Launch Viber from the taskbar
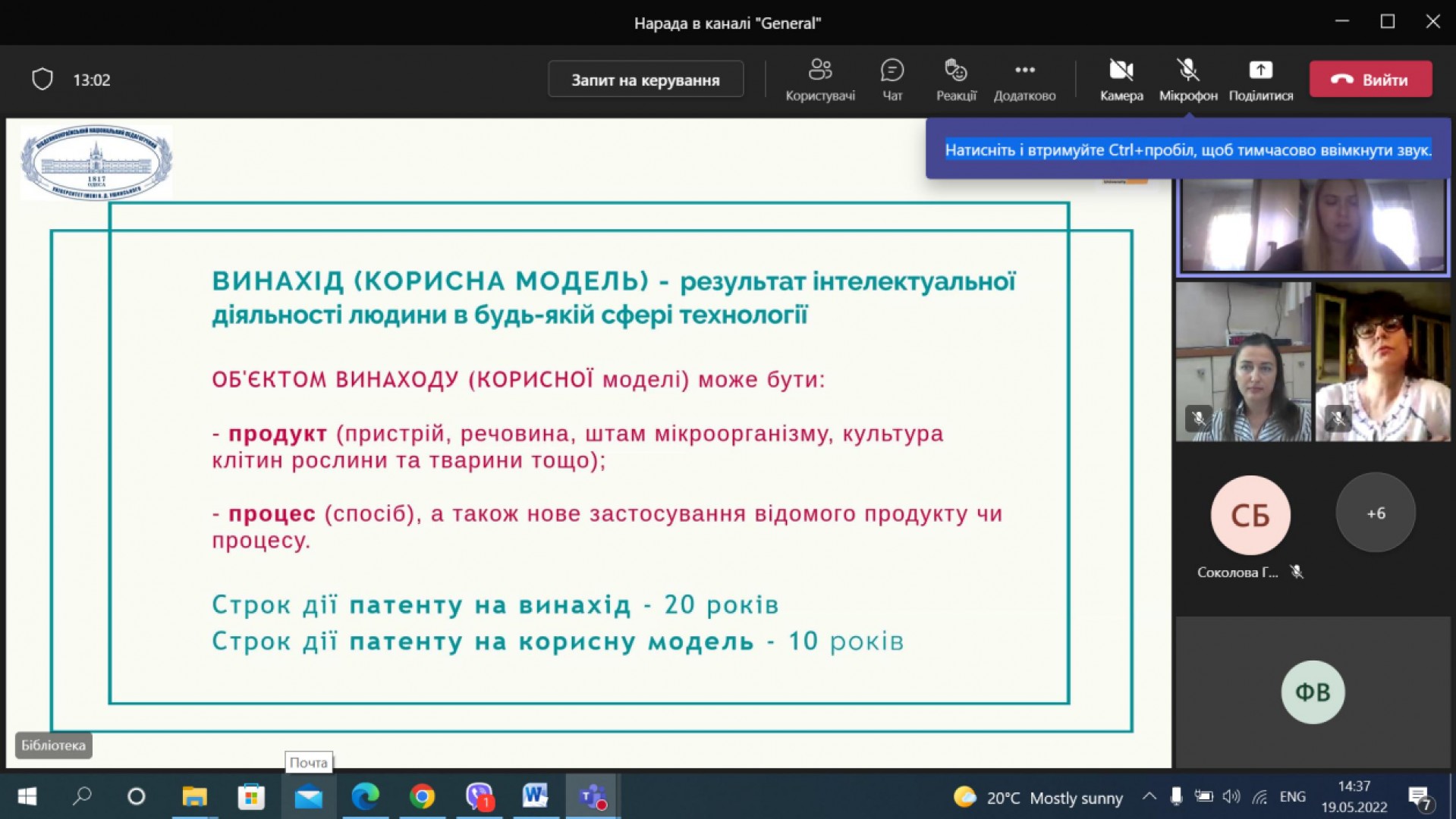The width and height of the screenshot is (1456, 819). (x=479, y=797)
